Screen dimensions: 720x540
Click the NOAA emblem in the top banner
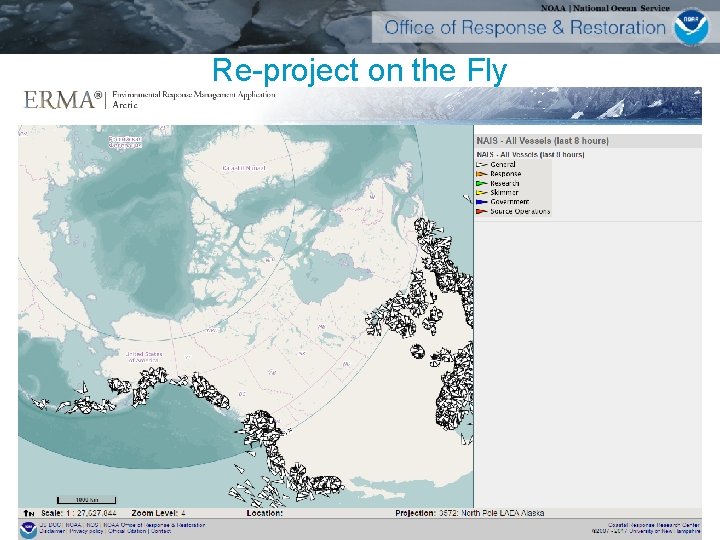click(691, 27)
